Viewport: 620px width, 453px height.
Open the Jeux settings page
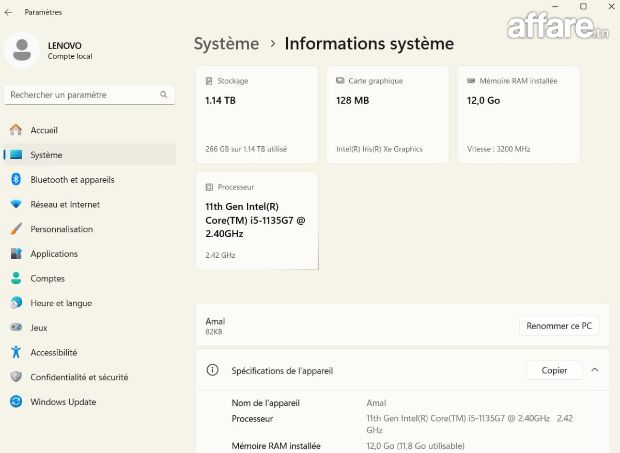tap(39, 328)
